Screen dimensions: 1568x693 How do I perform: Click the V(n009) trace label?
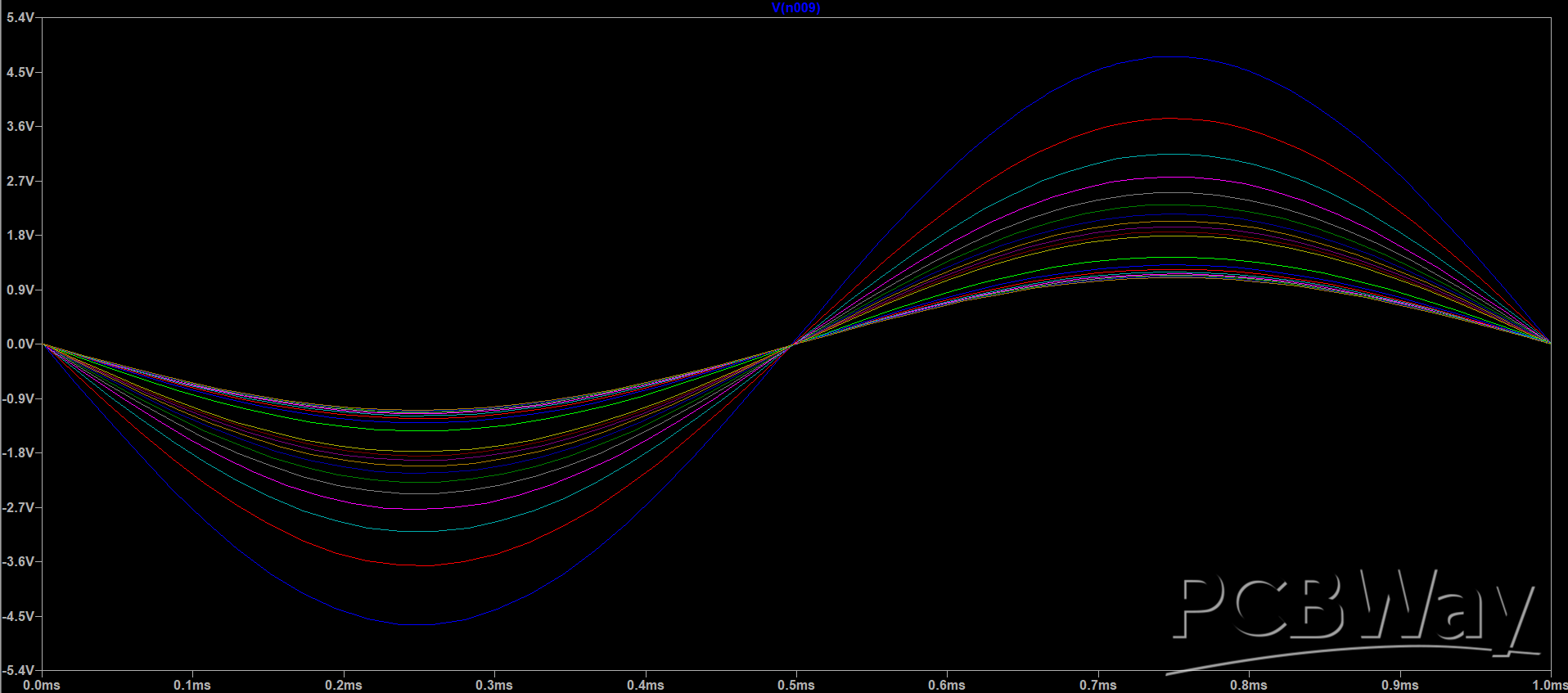click(795, 8)
